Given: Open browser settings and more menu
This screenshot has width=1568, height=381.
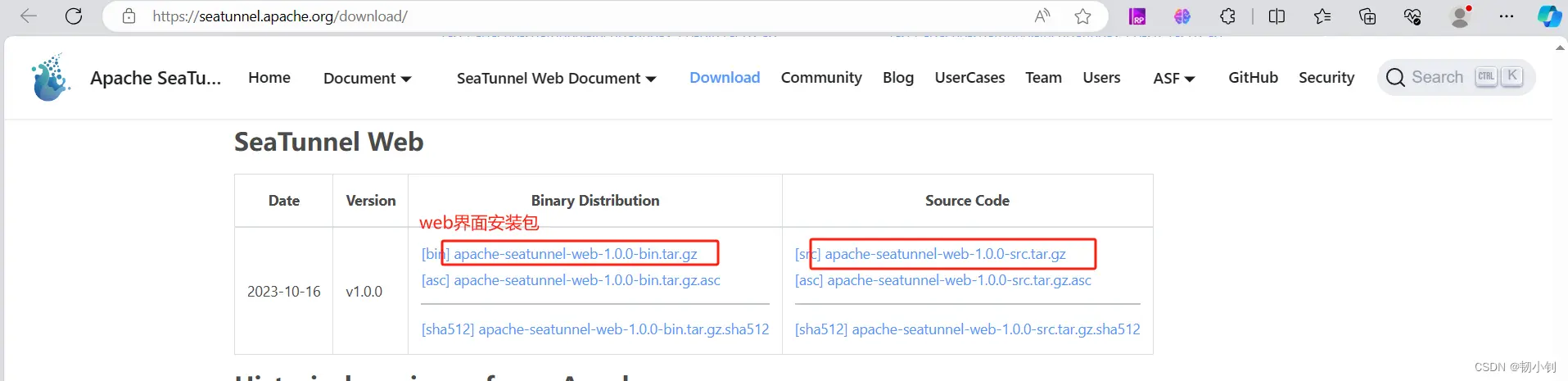Looking at the screenshot, I should (1507, 16).
